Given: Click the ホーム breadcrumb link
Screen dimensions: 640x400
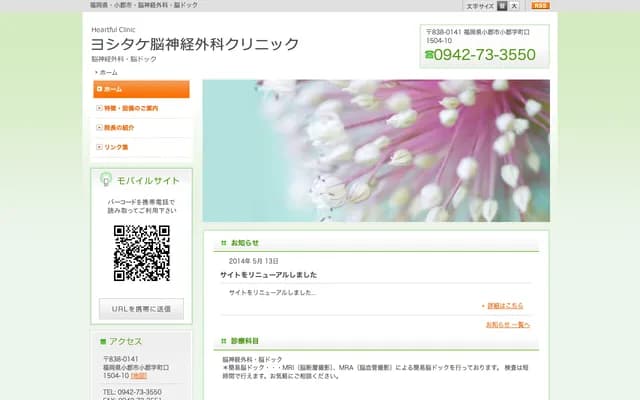Looking at the screenshot, I should pyautogui.click(x=108, y=73).
